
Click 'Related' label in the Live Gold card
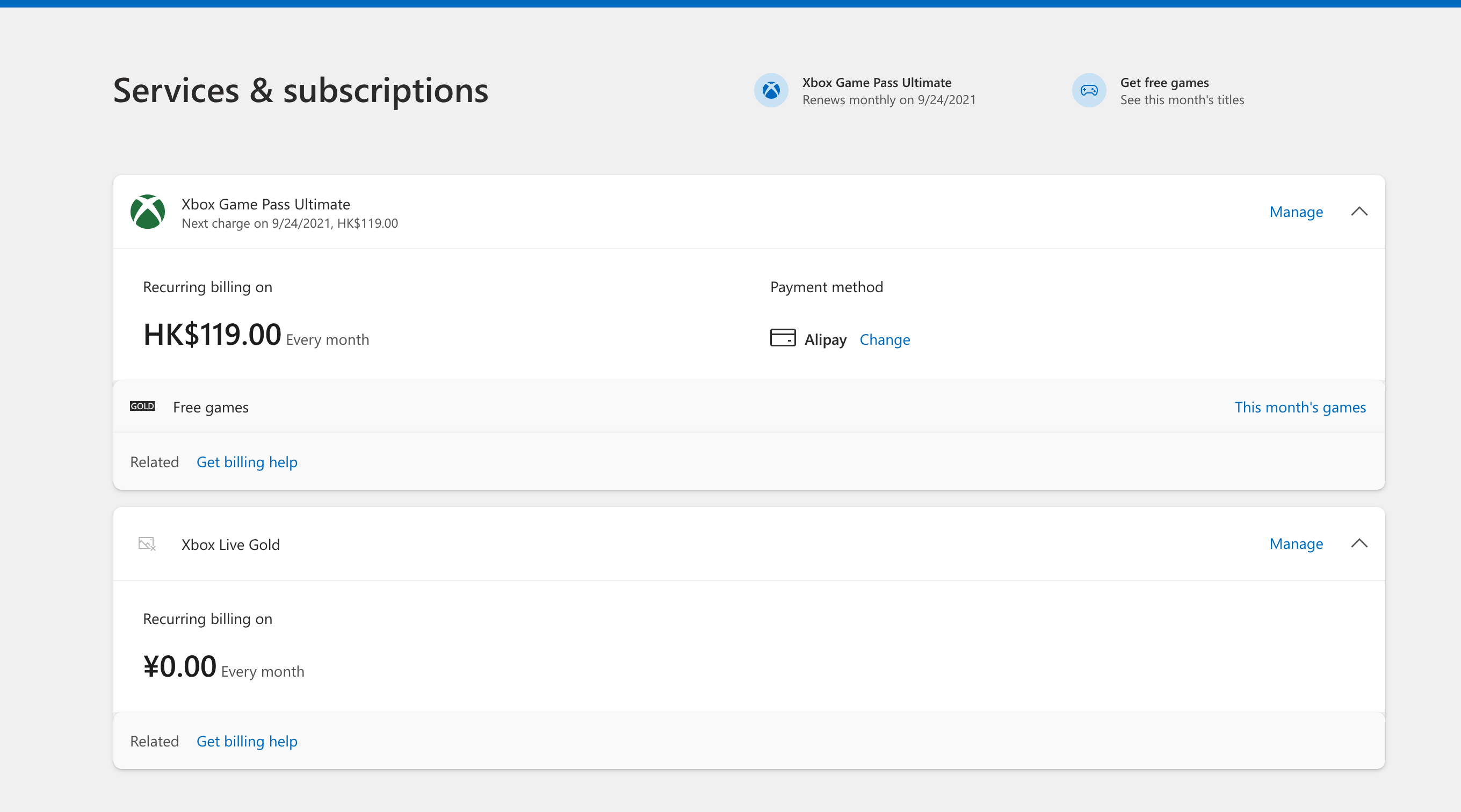click(154, 741)
